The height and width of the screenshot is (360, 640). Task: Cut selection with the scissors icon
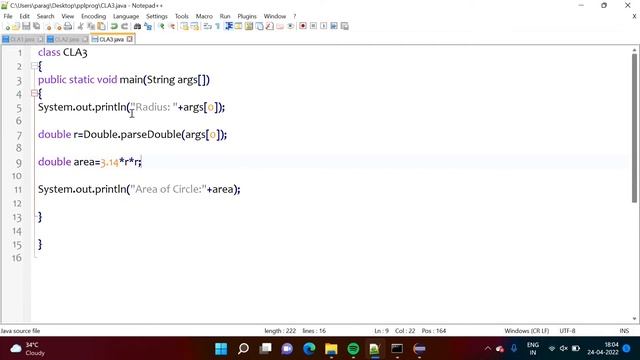point(80,27)
